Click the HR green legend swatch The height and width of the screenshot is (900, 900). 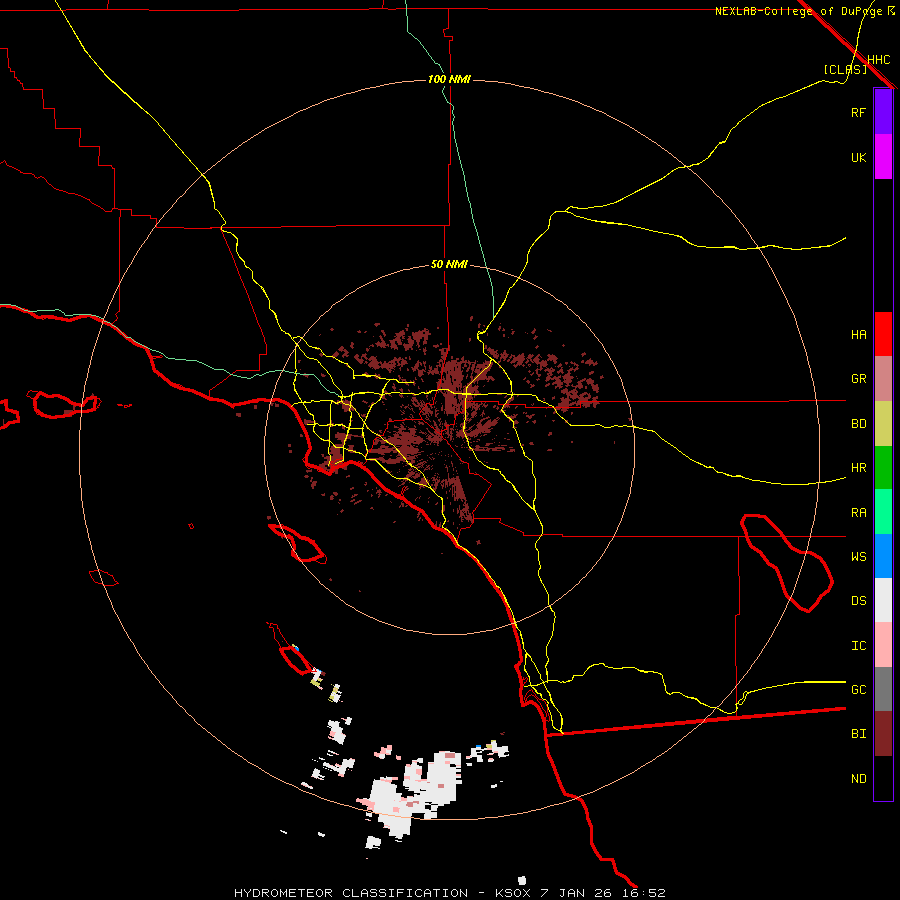pos(883,467)
